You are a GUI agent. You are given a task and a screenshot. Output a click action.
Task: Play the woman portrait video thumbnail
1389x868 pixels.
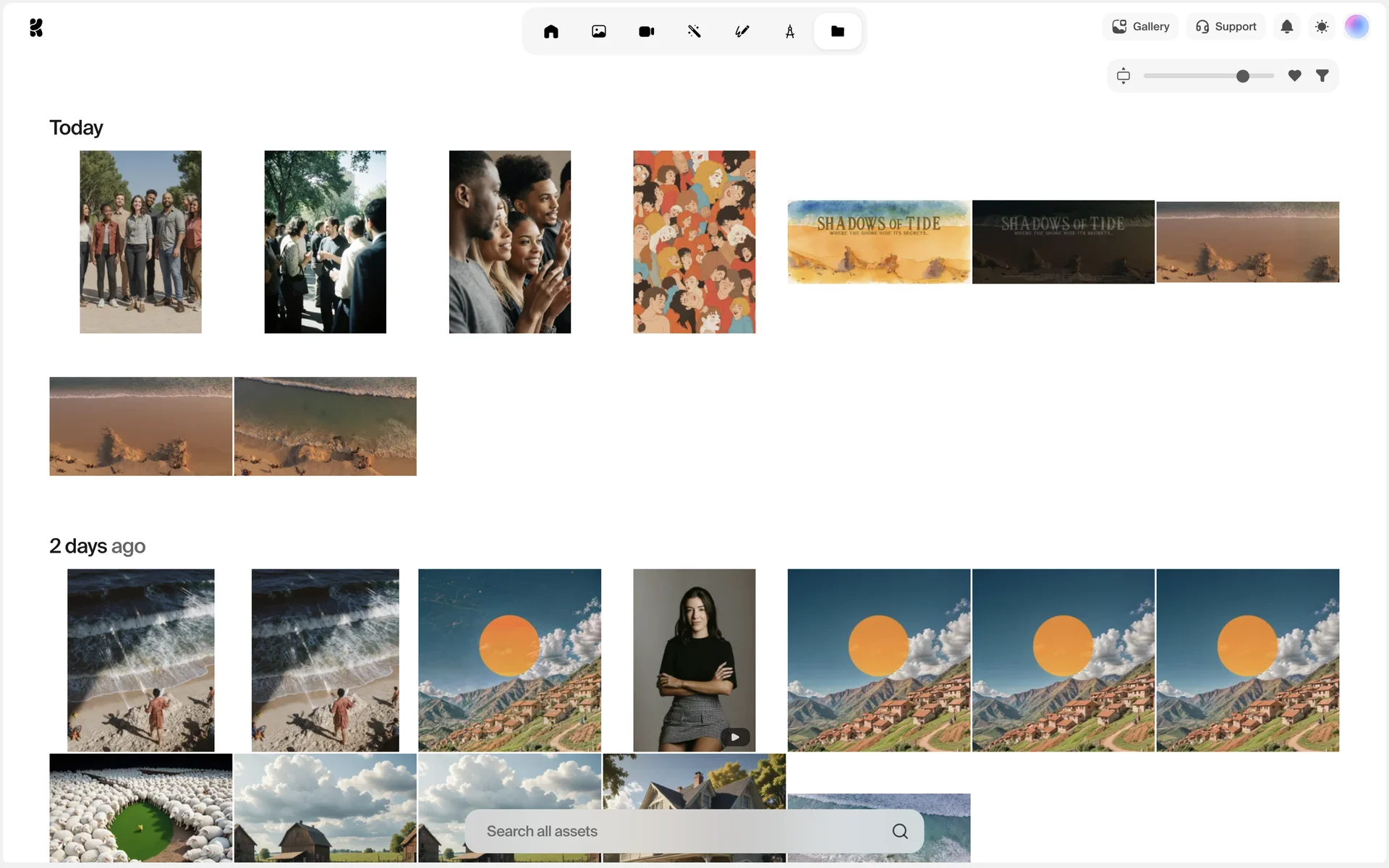(x=734, y=737)
